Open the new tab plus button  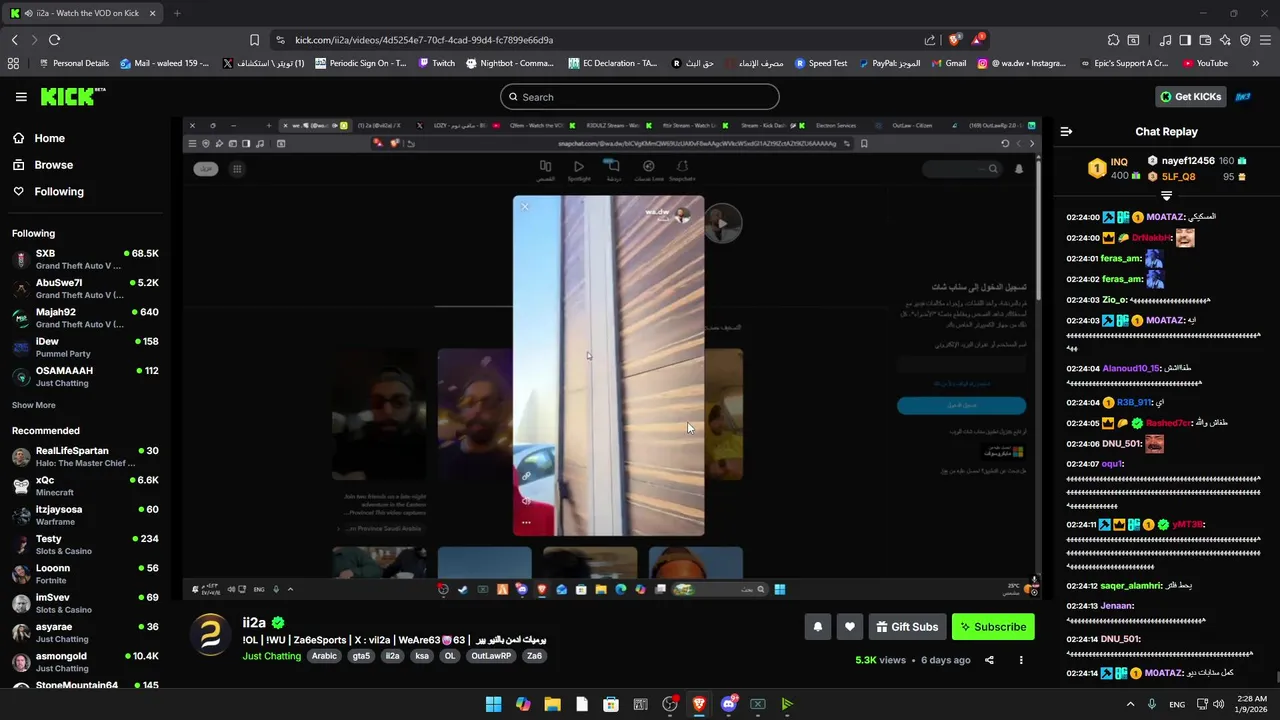(x=177, y=13)
